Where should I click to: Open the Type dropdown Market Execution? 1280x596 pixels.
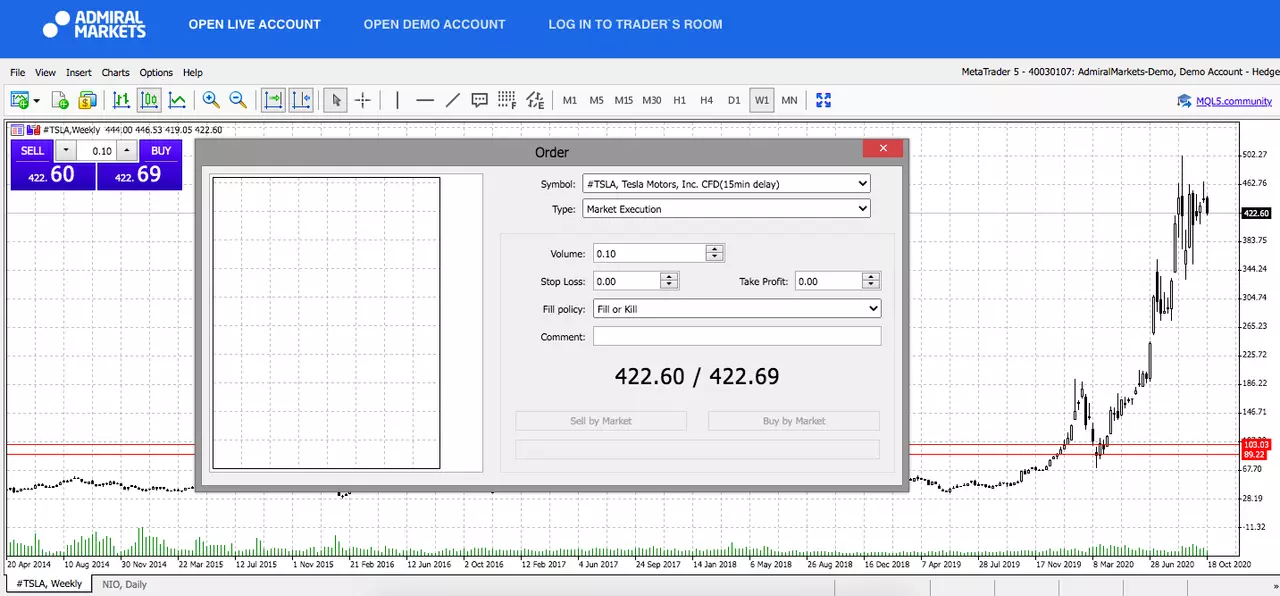coord(727,209)
